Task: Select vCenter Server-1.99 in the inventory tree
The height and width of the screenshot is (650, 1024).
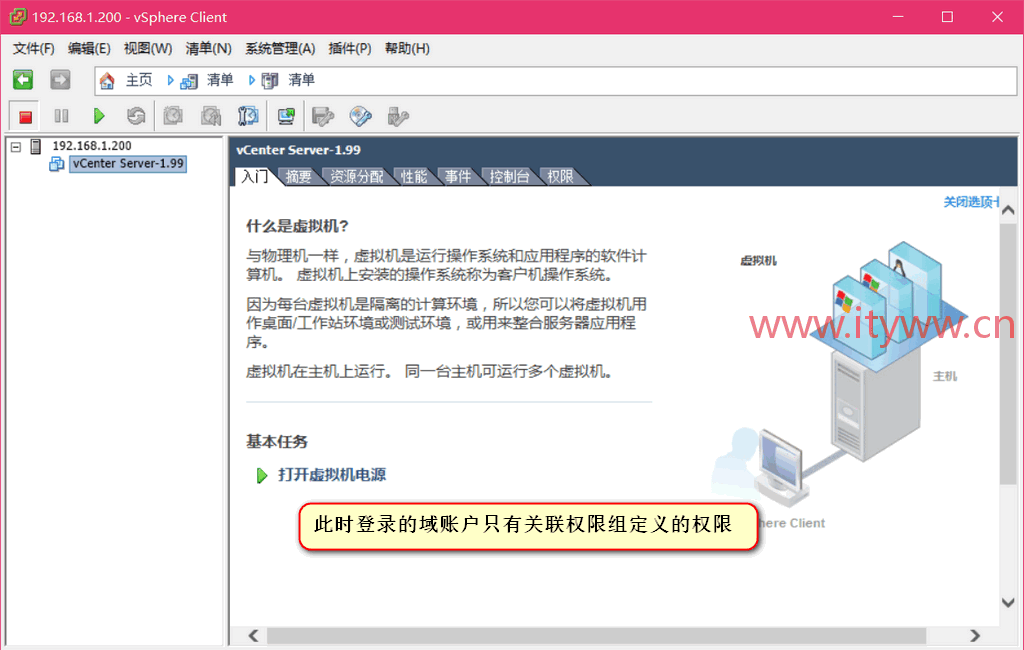Action: pyautogui.click(x=128, y=163)
